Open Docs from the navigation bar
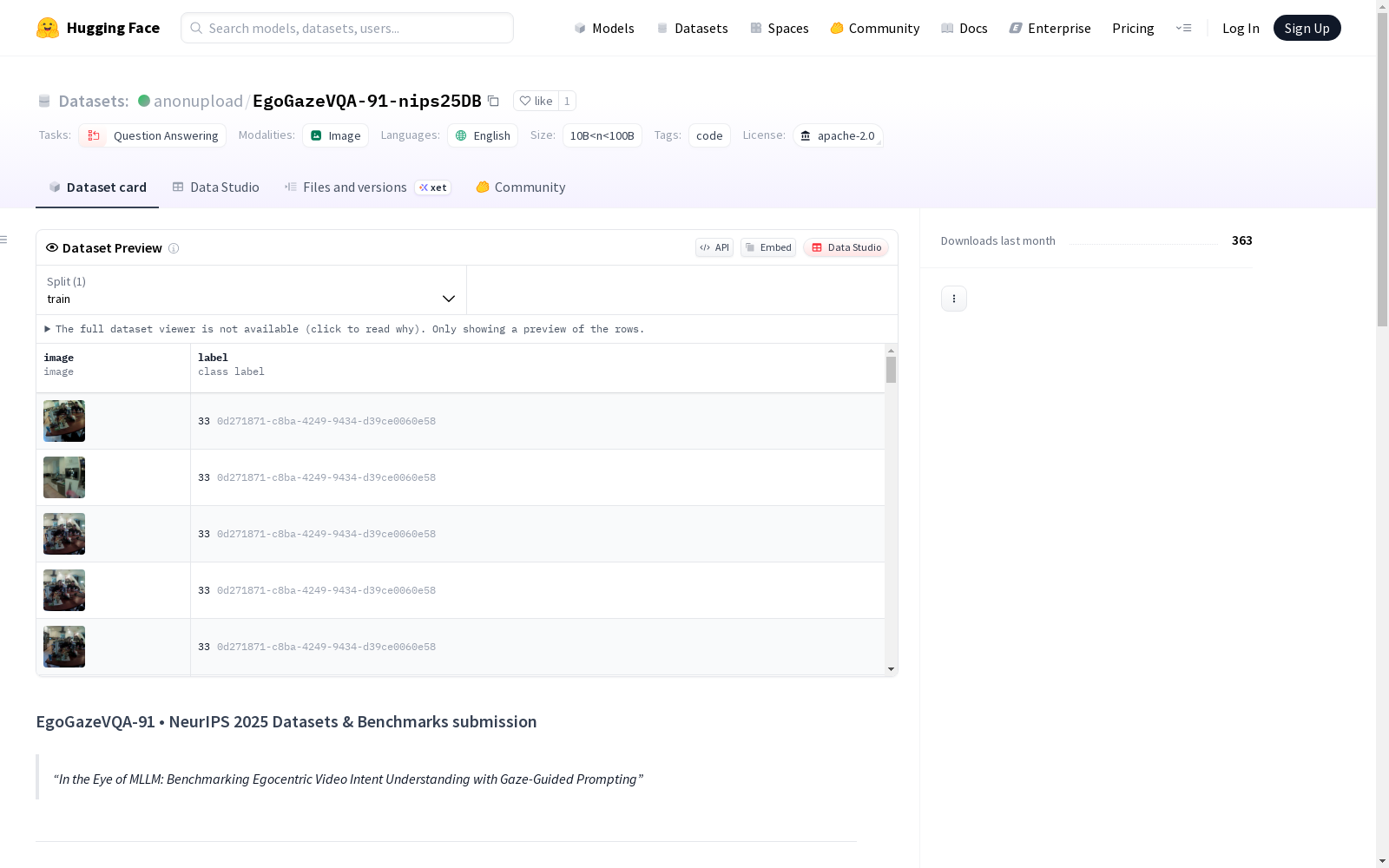Screen dimensions: 1389x868 tap(964, 28)
